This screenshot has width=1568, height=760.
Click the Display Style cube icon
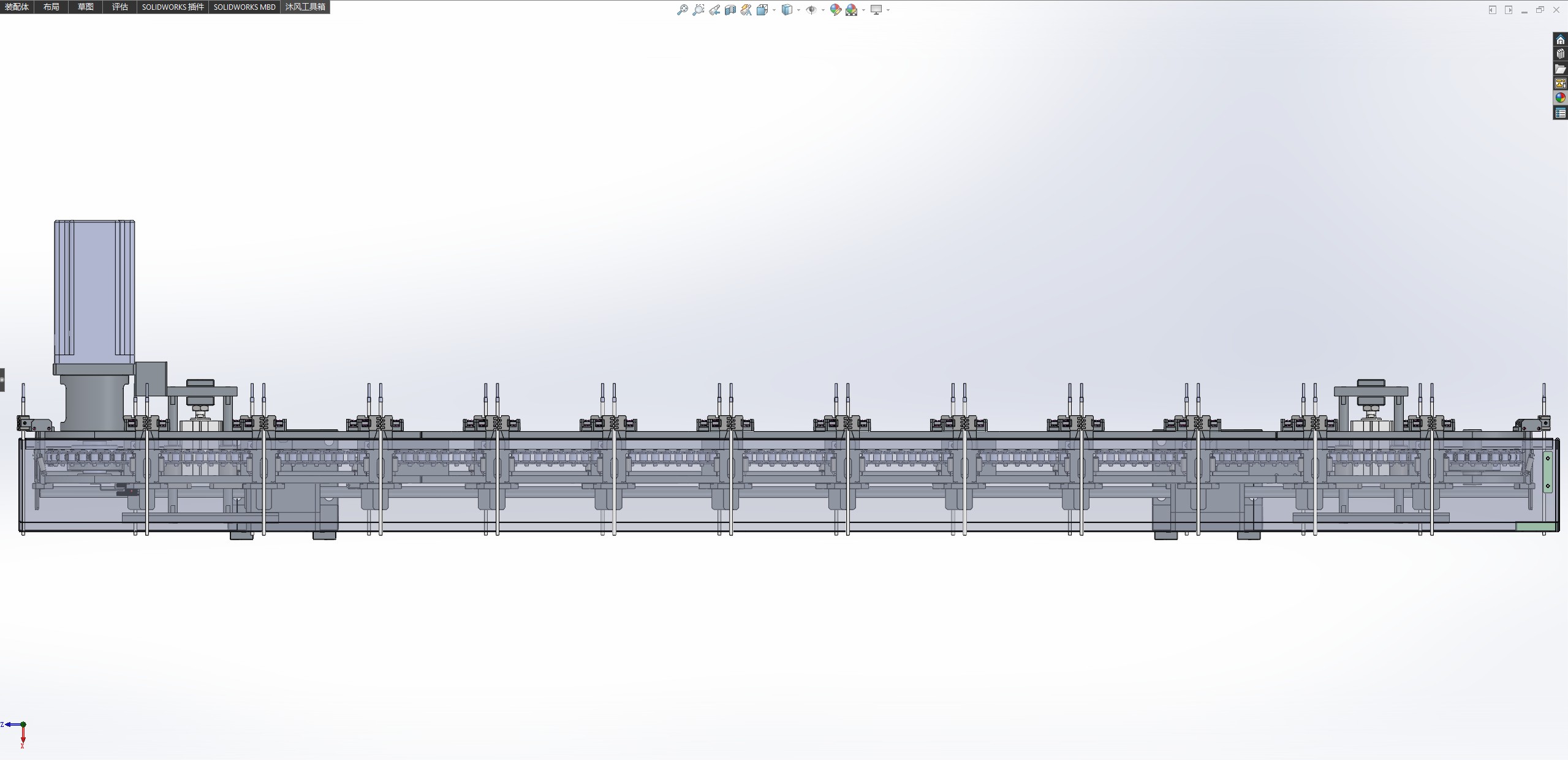[x=787, y=10]
